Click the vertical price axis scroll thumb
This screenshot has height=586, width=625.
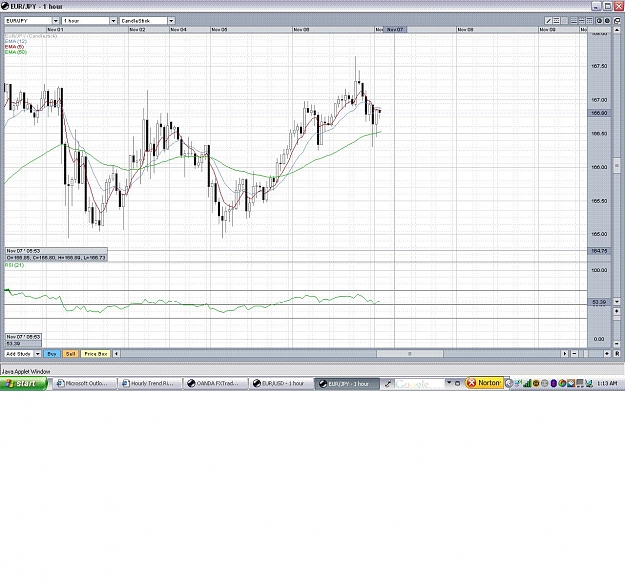click(617, 165)
